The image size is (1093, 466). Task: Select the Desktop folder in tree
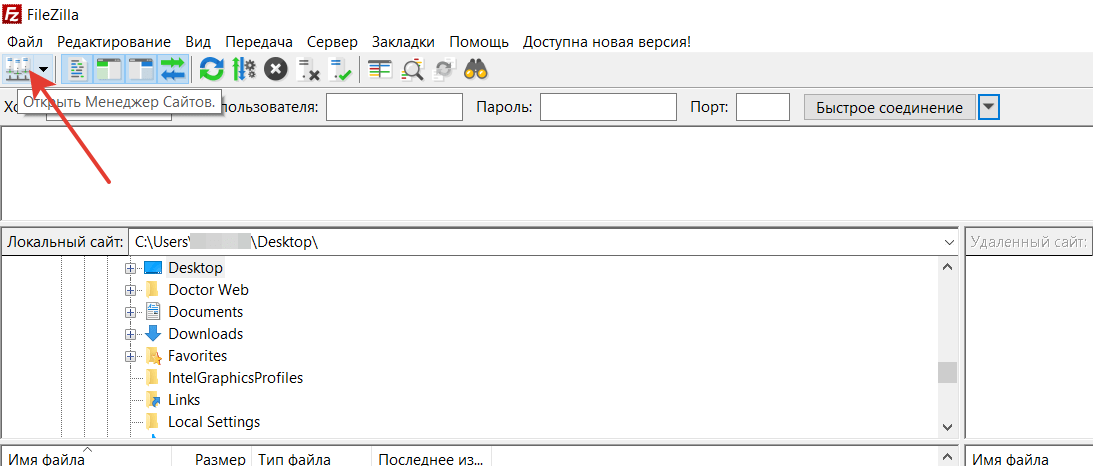point(195,267)
